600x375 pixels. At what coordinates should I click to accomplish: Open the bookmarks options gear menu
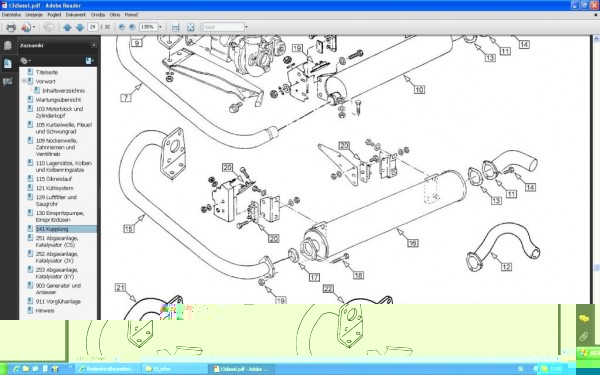coord(26,60)
